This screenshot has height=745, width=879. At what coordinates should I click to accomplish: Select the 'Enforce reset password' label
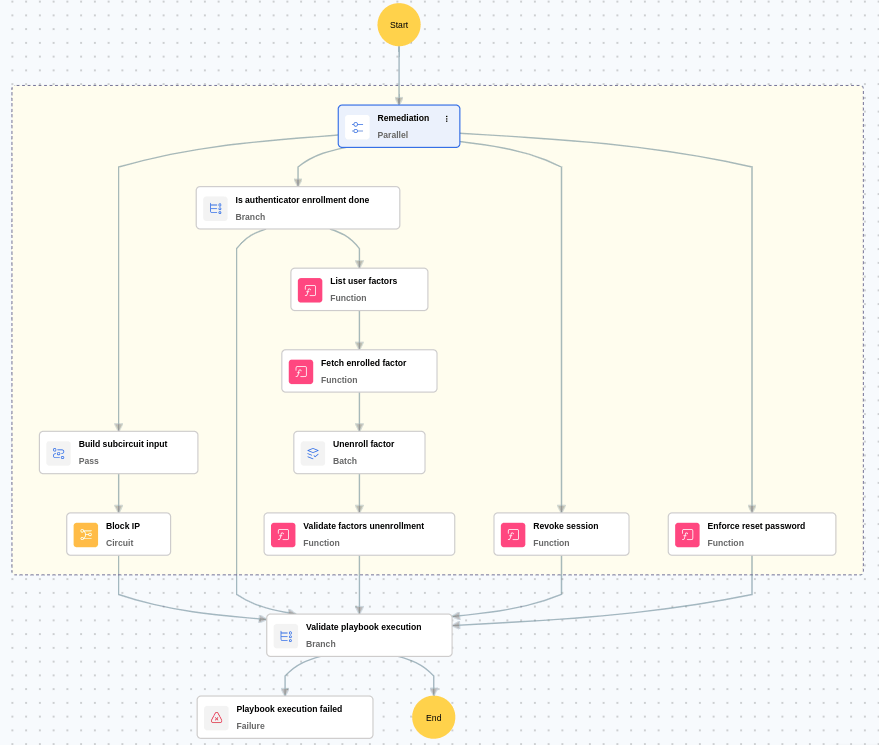coord(756,526)
